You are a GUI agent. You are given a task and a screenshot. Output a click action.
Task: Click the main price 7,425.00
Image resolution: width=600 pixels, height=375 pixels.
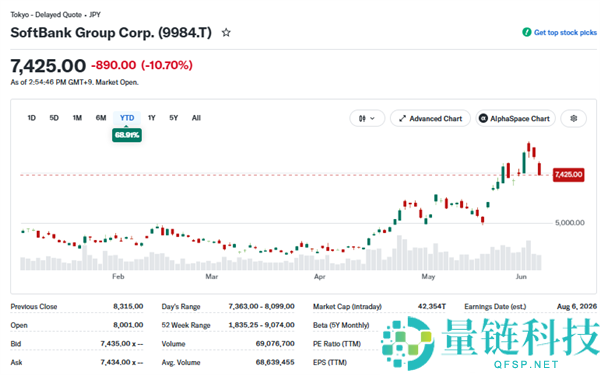point(48,66)
